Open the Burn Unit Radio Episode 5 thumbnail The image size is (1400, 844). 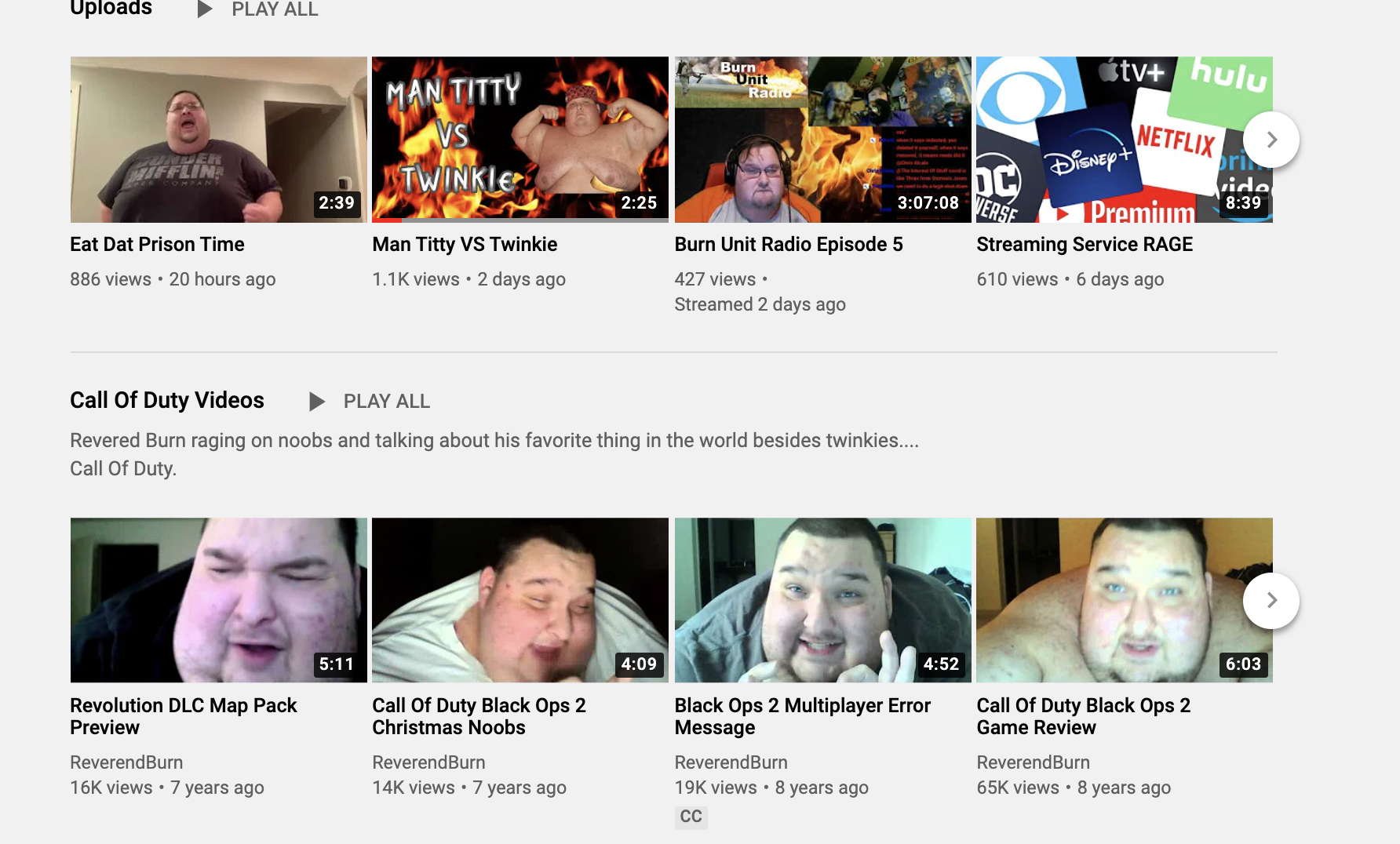click(x=822, y=140)
